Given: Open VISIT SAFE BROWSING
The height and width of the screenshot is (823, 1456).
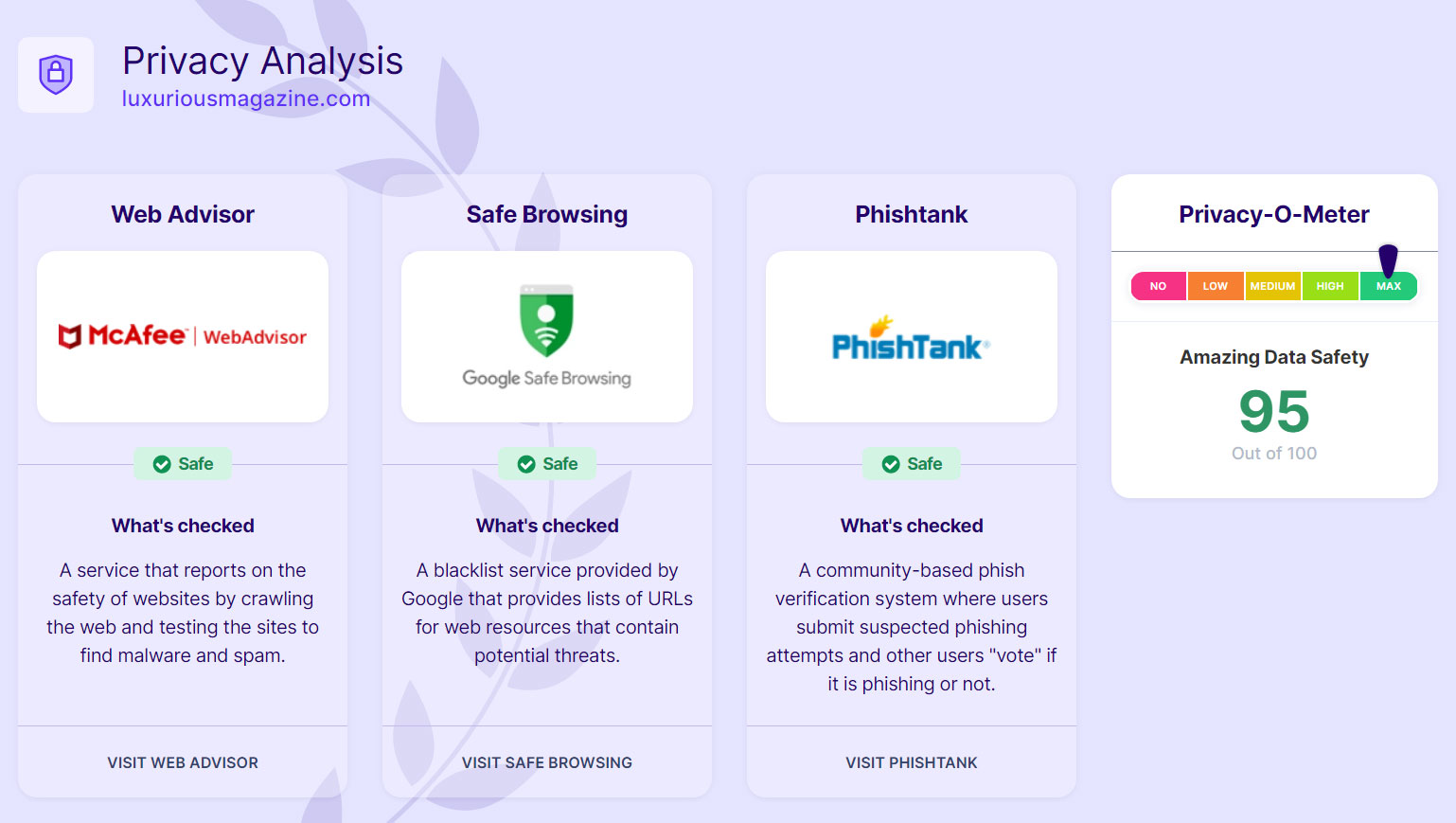Looking at the screenshot, I should tap(546, 762).
